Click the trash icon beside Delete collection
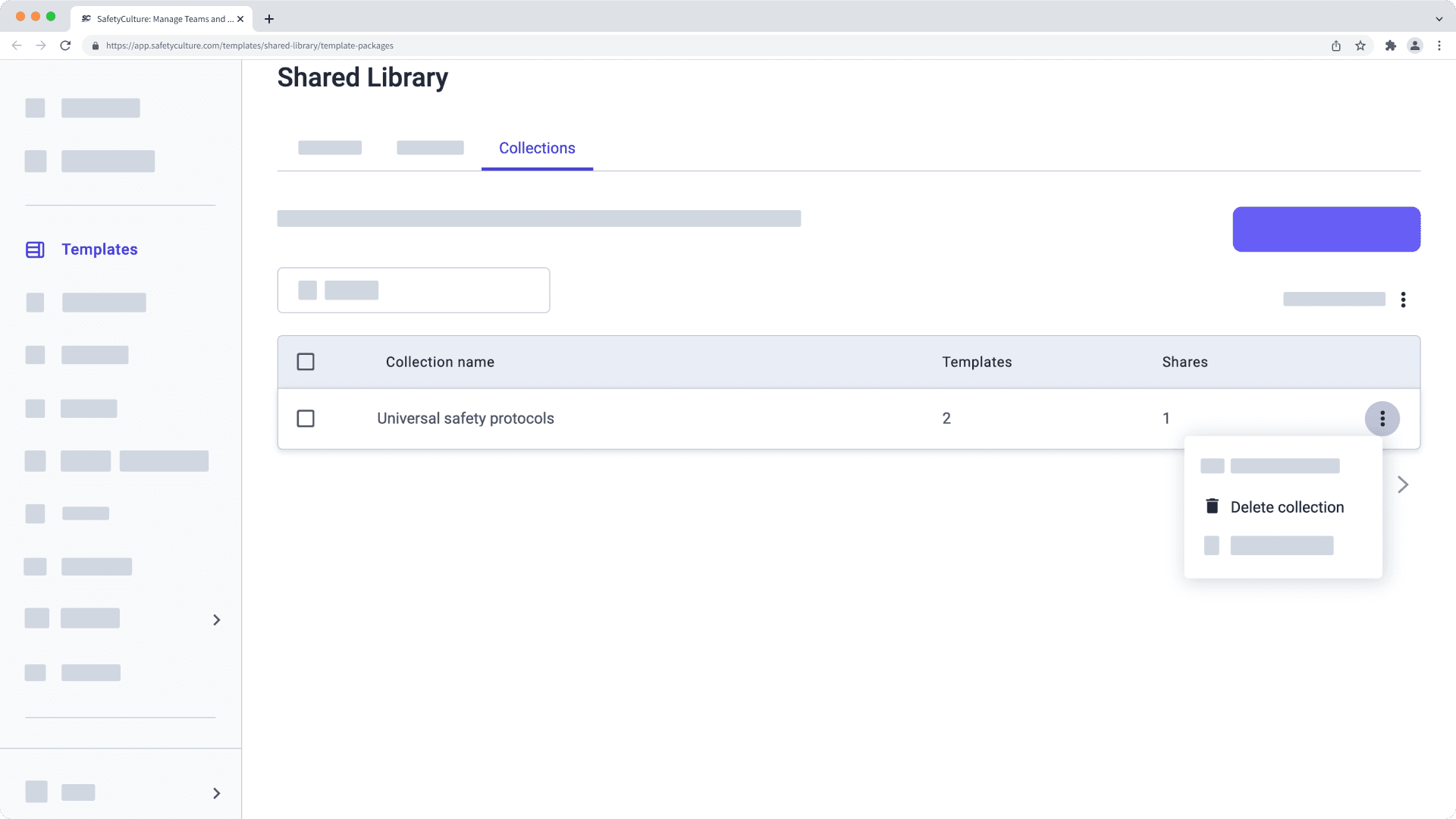The height and width of the screenshot is (819, 1456). [1212, 507]
